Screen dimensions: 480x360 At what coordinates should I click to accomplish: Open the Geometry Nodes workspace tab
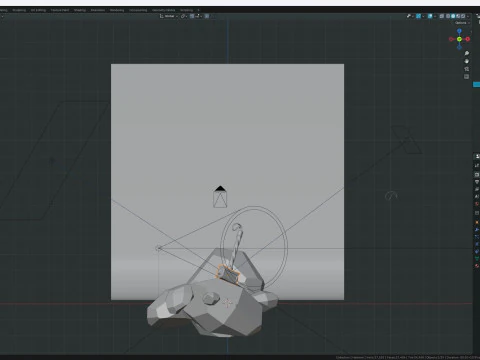tap(164, 10)
